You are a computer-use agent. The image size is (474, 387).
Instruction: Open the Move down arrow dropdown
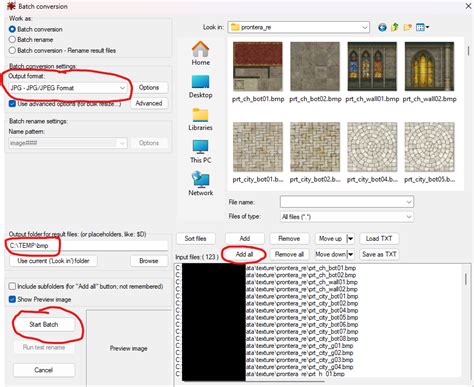click(x=350, y=254)
